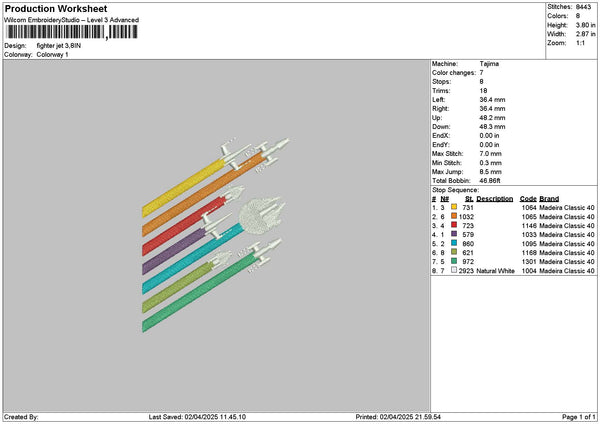The width and height of the screenshot is (600, 424).
Task: Click the Max Jump value "8.5 mm"
Action: [490, 172]
